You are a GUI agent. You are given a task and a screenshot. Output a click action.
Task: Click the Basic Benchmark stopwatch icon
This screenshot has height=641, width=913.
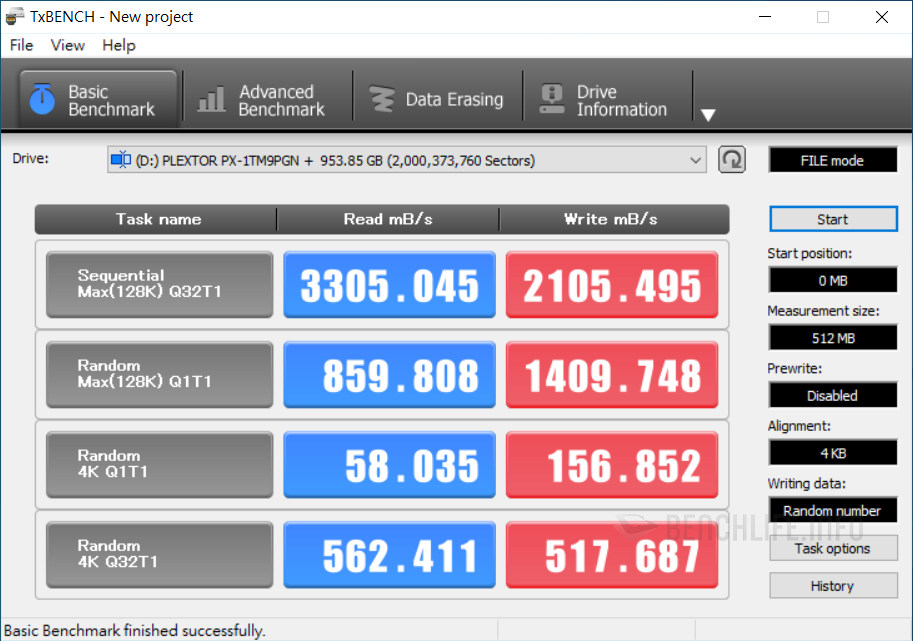click(42, 100)
